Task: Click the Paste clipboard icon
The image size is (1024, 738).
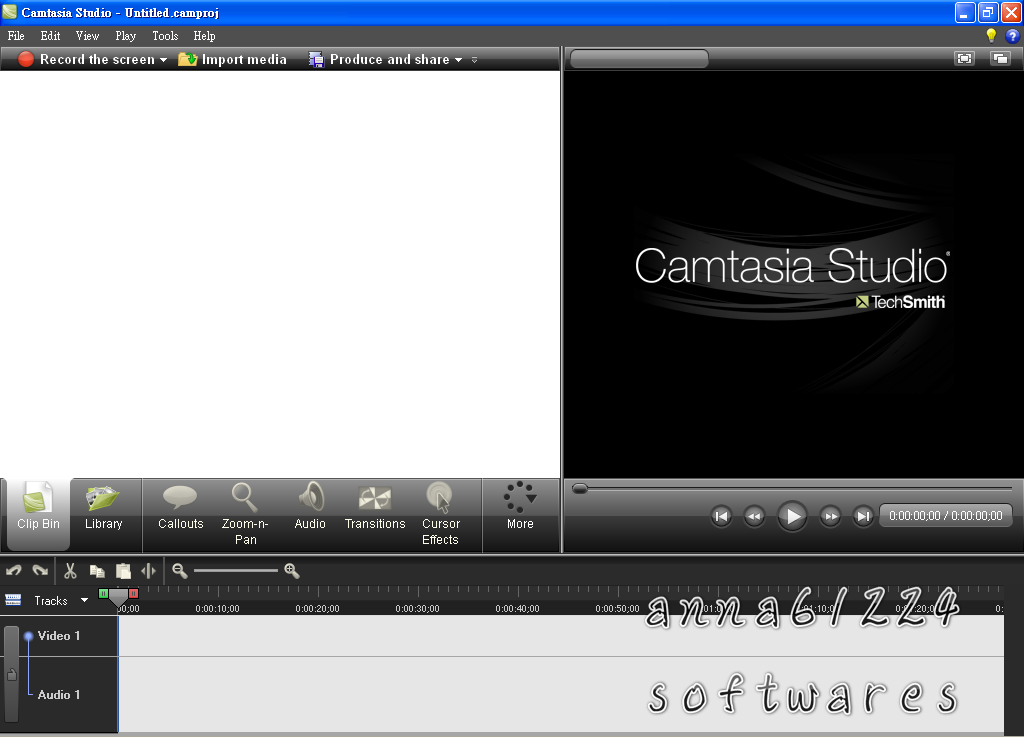Action: point(123,571)
